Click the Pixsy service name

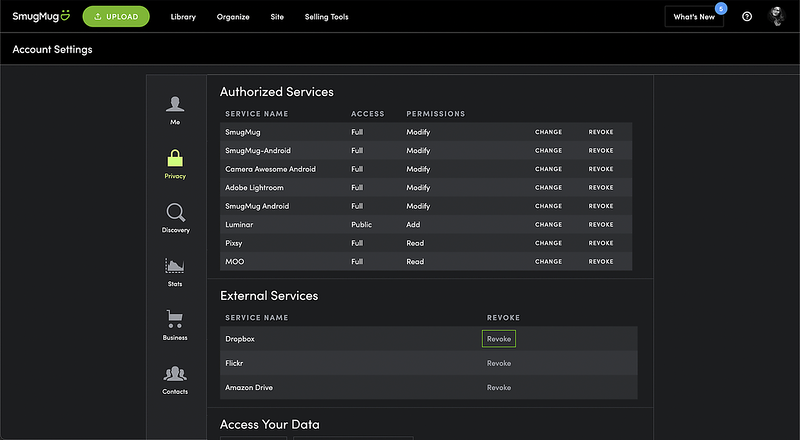(x=234, y=243)
